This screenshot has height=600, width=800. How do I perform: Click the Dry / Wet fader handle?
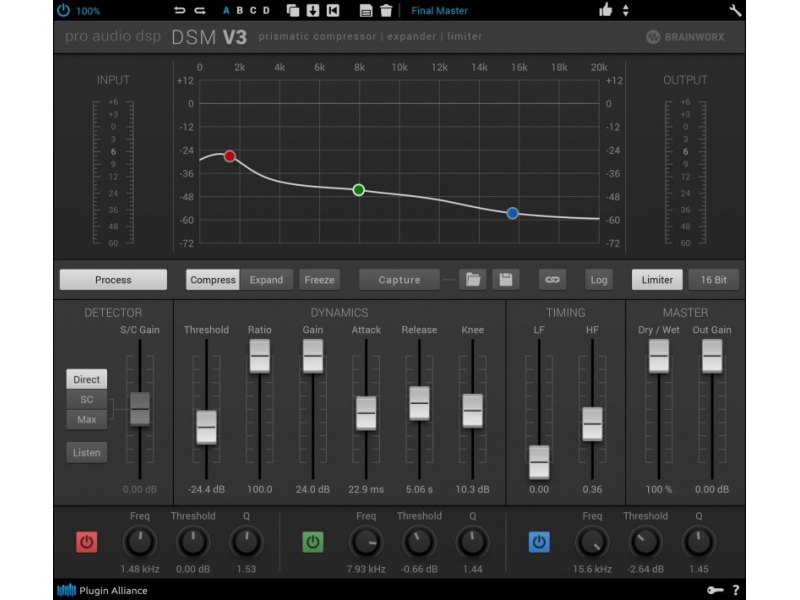(x=659, y=356)
